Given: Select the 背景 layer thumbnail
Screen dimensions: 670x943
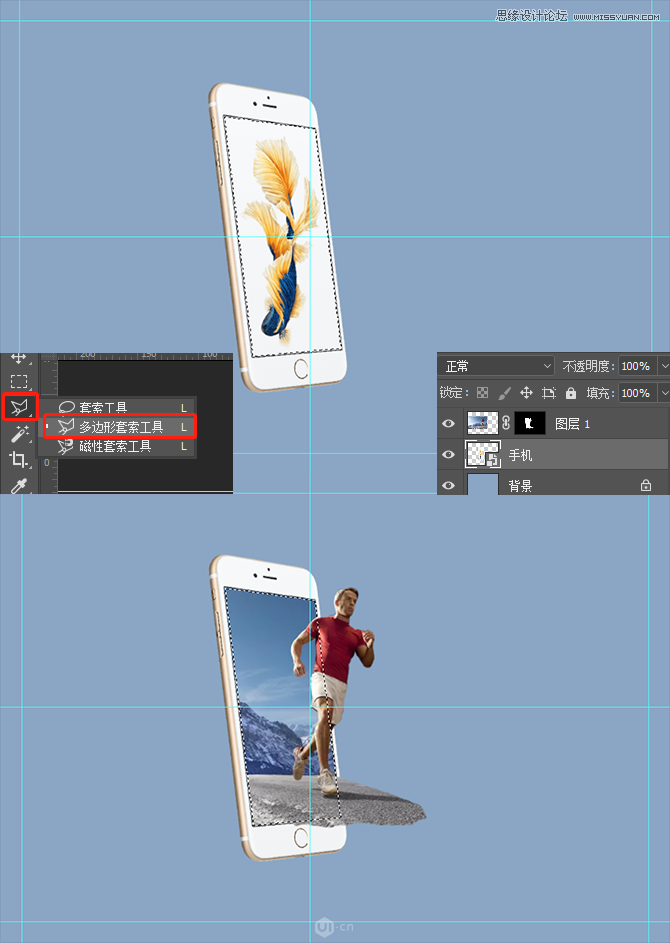Looking at the screenshot, I should coord(483,484).
